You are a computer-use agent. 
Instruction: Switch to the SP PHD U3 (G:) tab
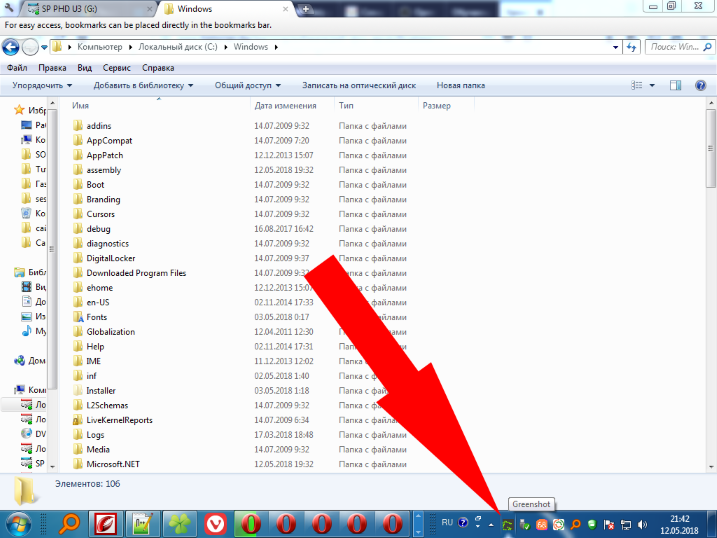click(80, 8)
